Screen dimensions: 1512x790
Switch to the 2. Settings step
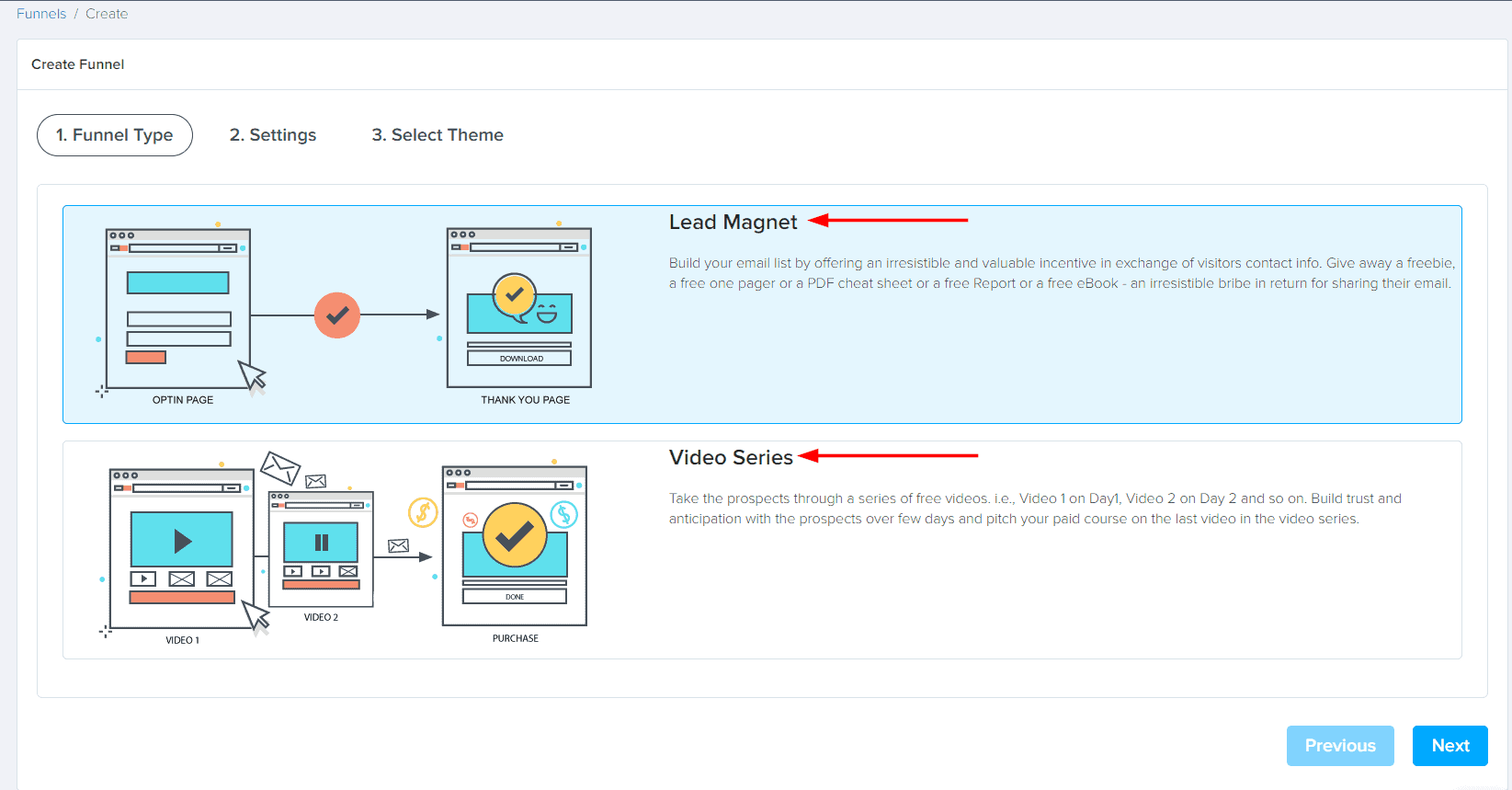coord(273,135)
